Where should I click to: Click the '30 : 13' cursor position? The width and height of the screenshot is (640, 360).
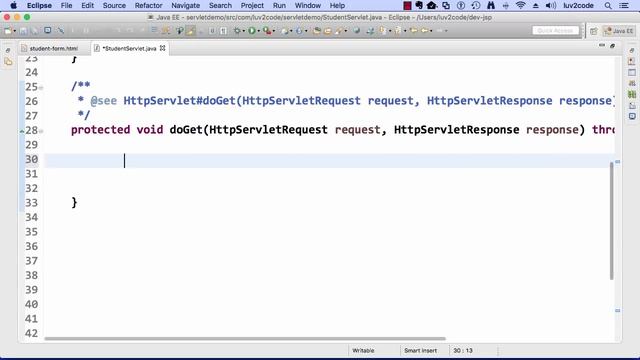[463, 351]
